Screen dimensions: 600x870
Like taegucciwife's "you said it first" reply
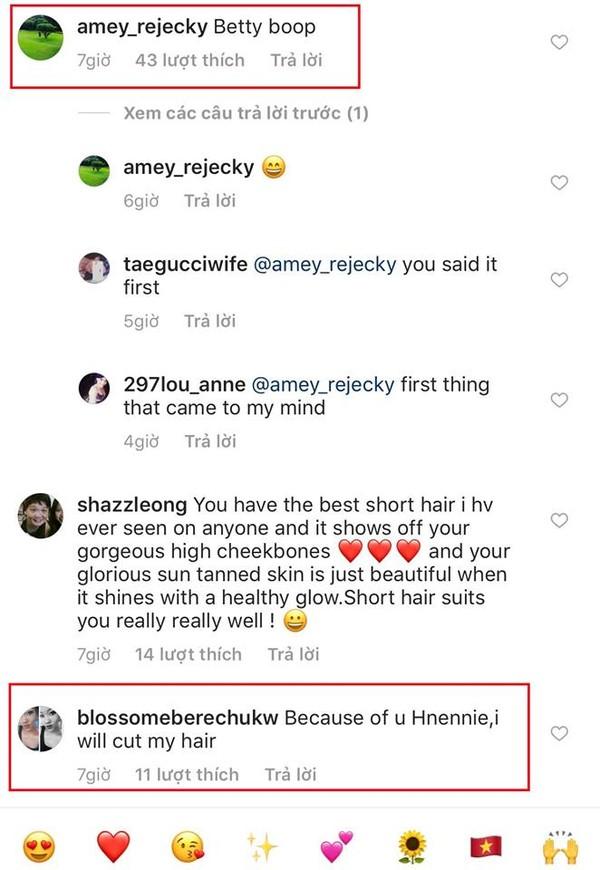(560, 280)
